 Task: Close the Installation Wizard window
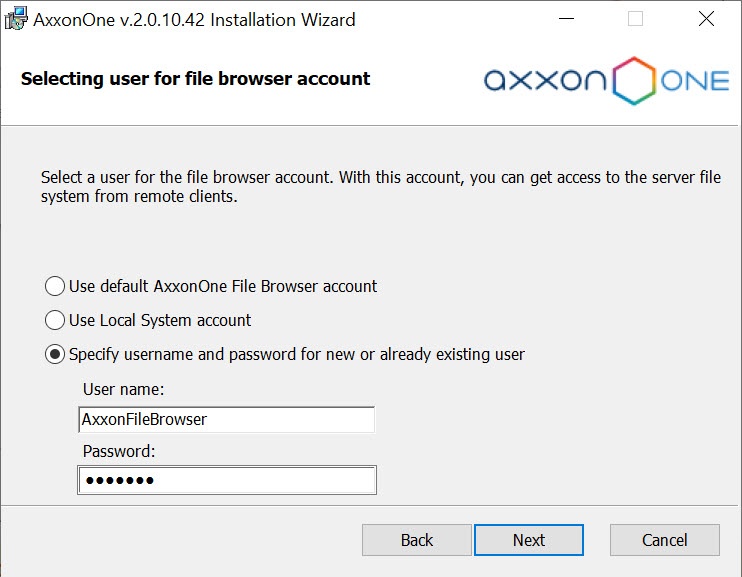(x=706, y=19)
